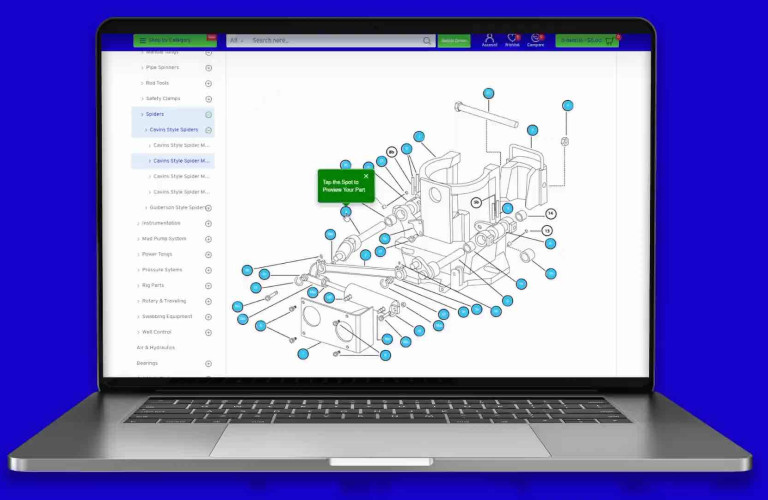Click the hotspot below the green tooltip
This screenshot has width=768, height=500.
tap(345, 212)
